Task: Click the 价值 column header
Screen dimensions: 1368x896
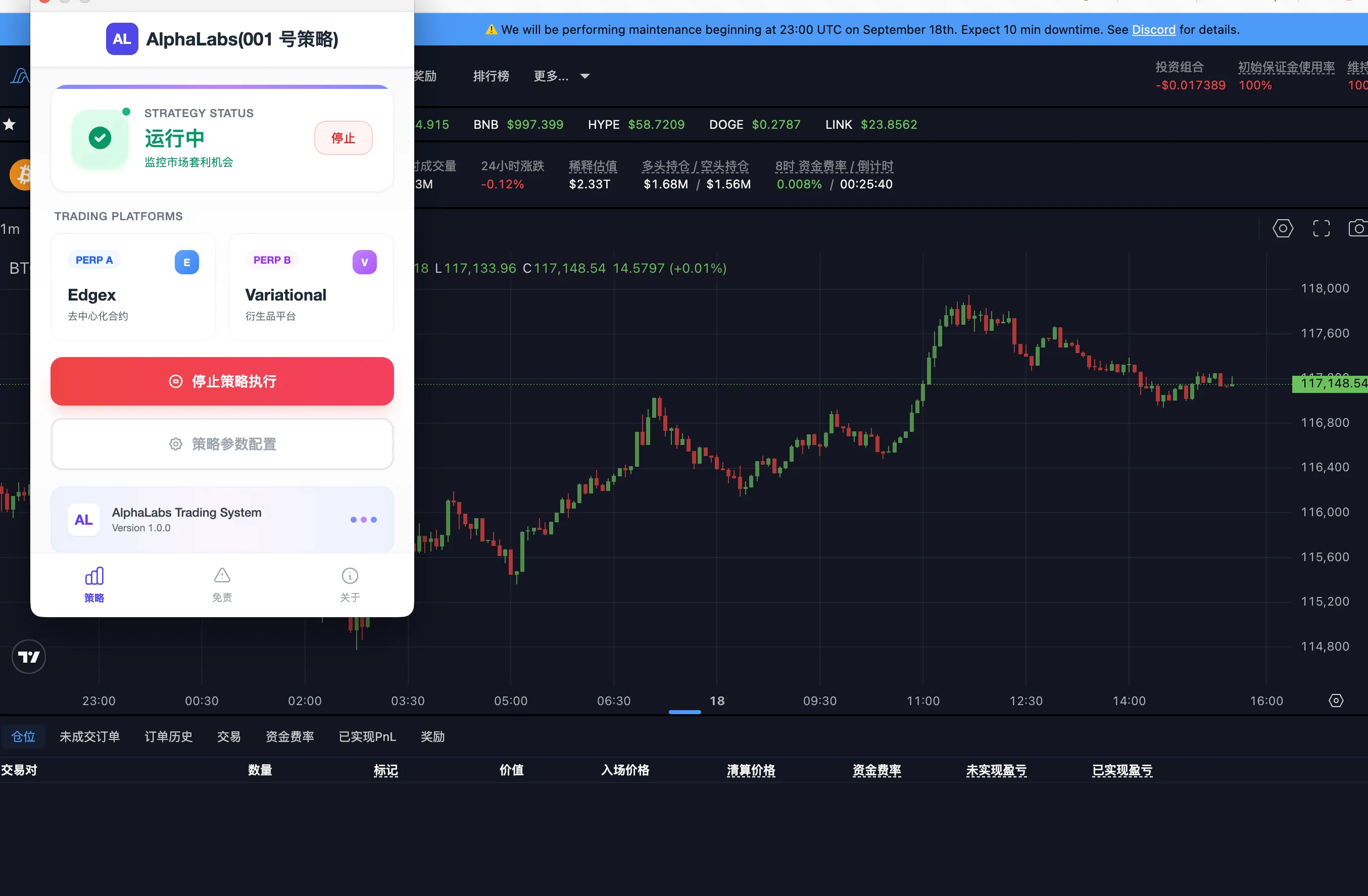Action: coord(511,770)
